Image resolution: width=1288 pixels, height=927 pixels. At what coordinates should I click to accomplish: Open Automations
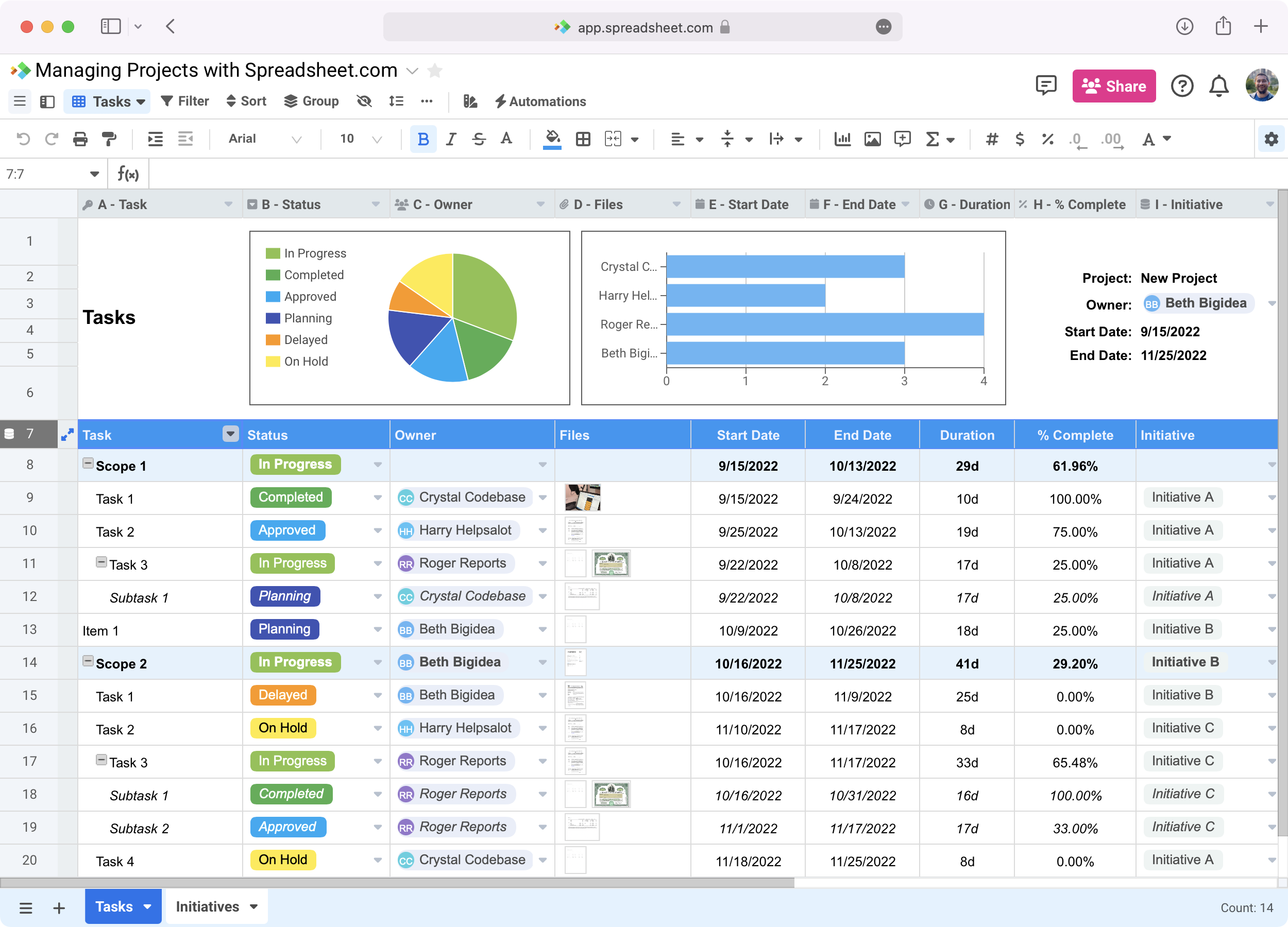pos(540,101)
